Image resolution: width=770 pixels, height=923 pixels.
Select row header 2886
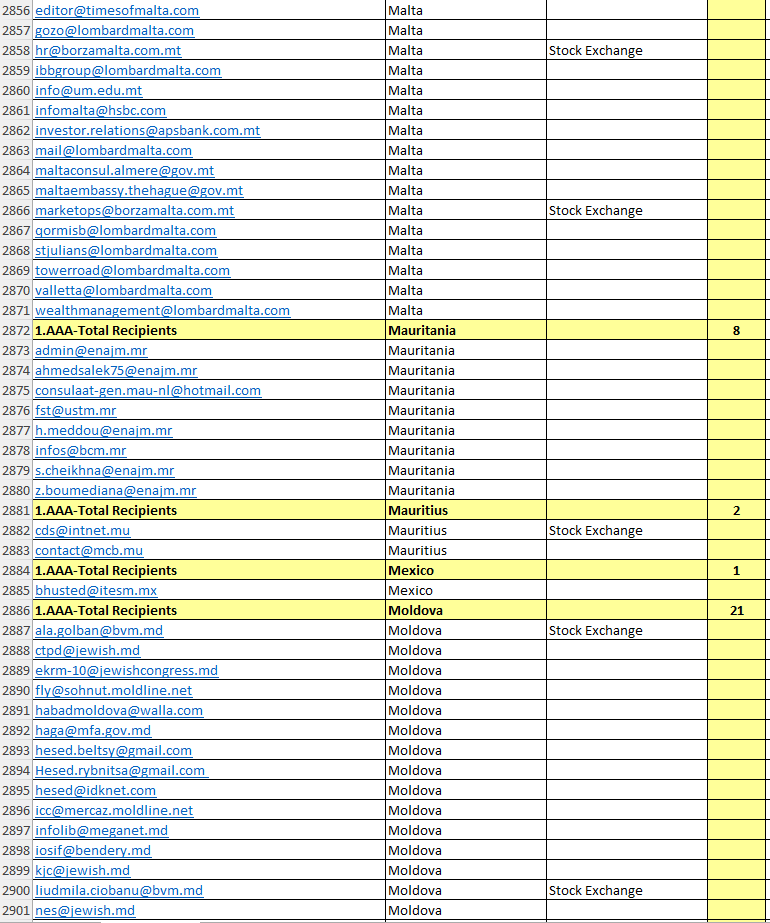point(16,611)
